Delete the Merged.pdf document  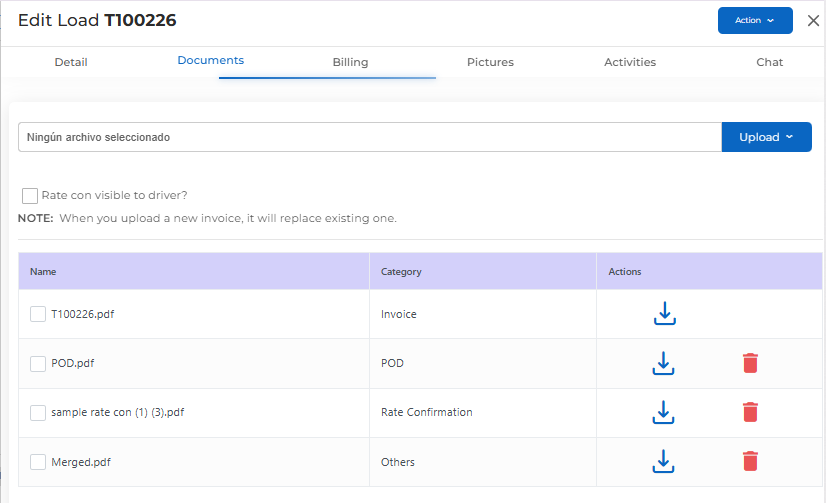(x=750, y=461)
